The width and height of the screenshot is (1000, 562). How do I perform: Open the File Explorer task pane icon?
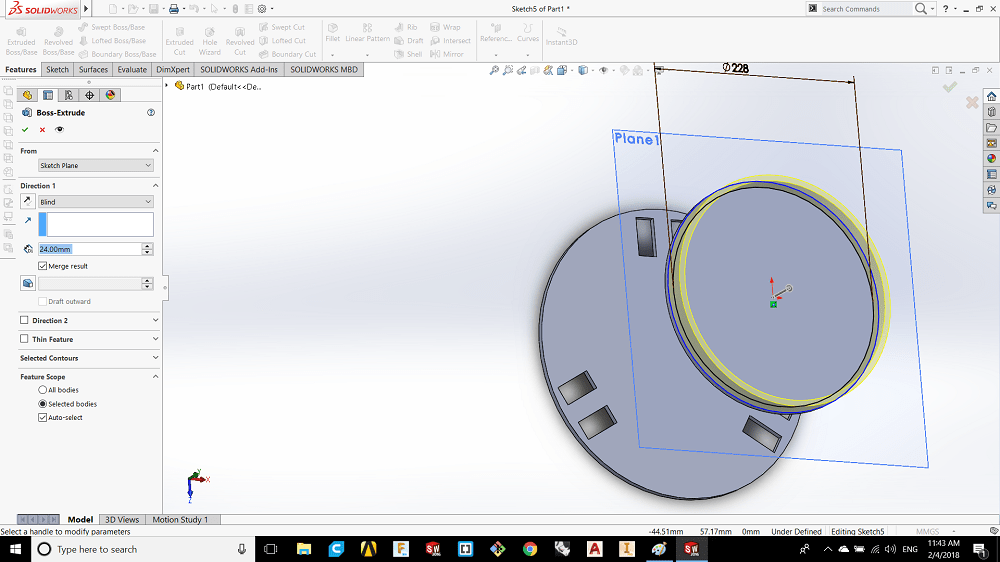pos(991,128)
